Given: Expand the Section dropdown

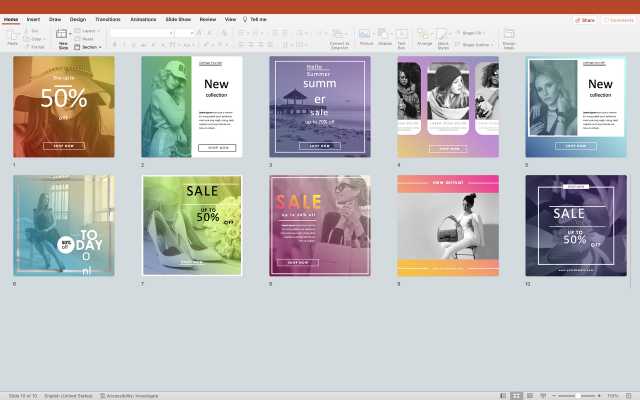Looking at the screenshot, I should coord(90,46).
